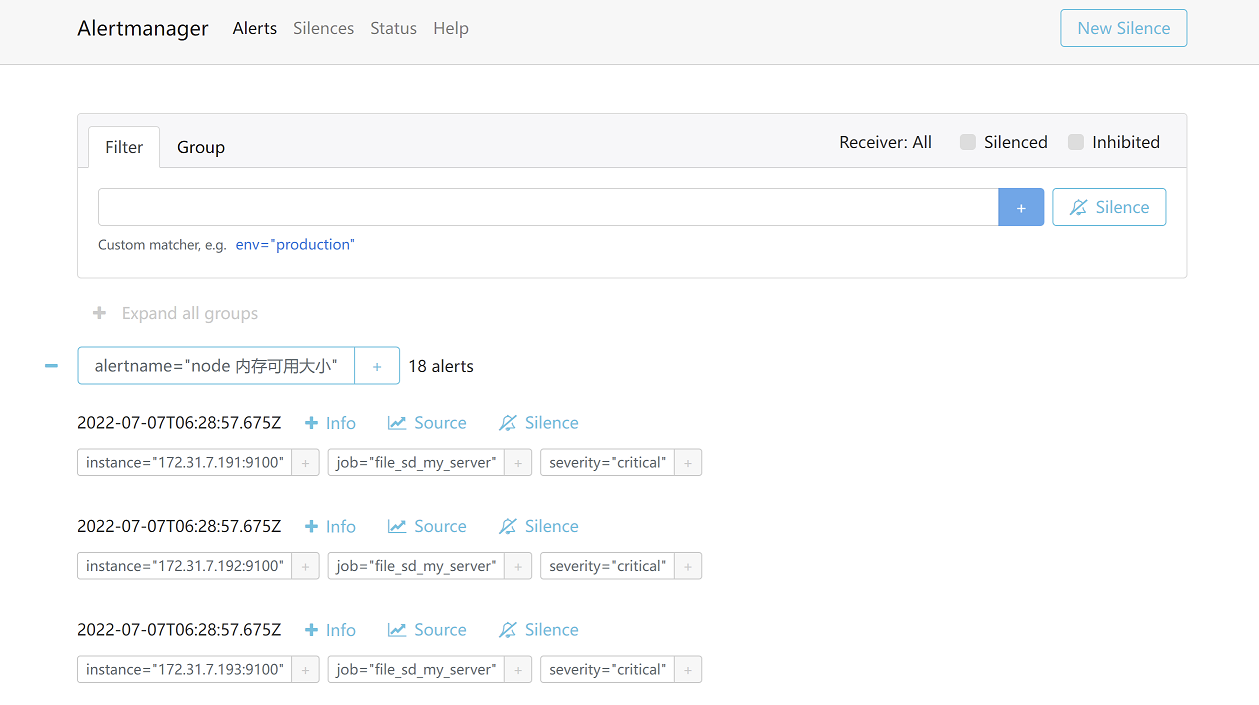
Task: Add filter with blue plus button
Action: tap(1021, 207)
